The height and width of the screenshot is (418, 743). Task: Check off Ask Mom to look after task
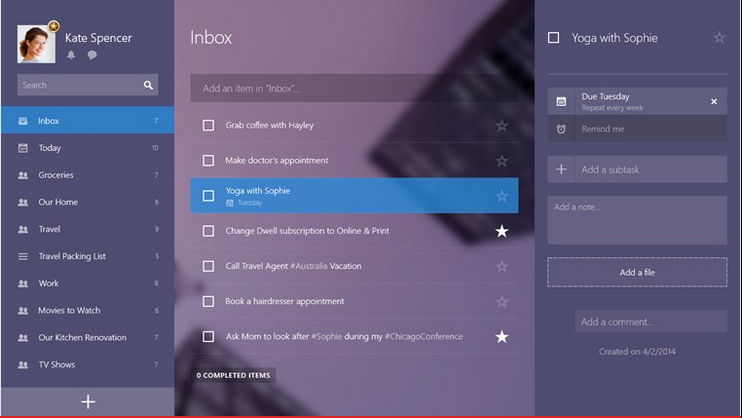point(208,336)
